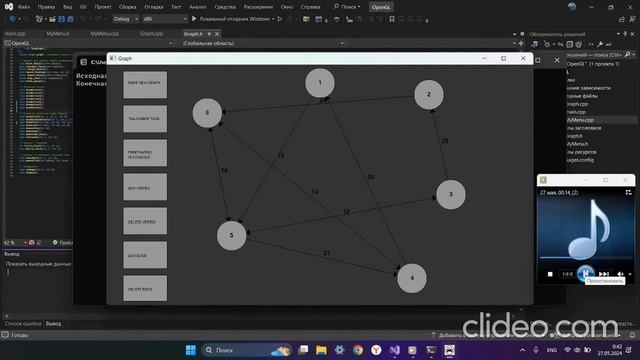Stop playback in the media player

coord(550,274)
